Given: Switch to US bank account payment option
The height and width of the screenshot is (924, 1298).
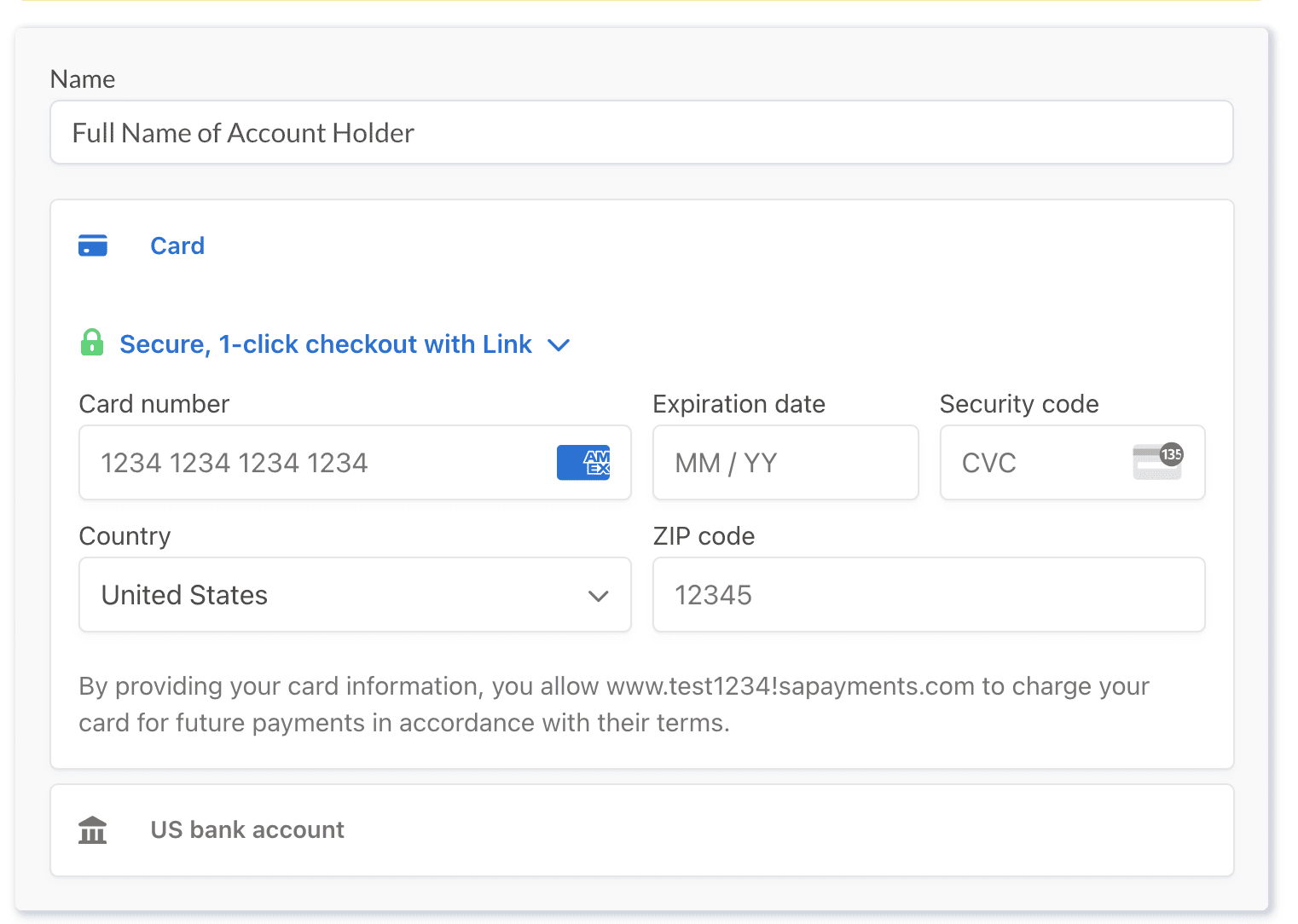Looking at the screenshot, I should [247, 829].
